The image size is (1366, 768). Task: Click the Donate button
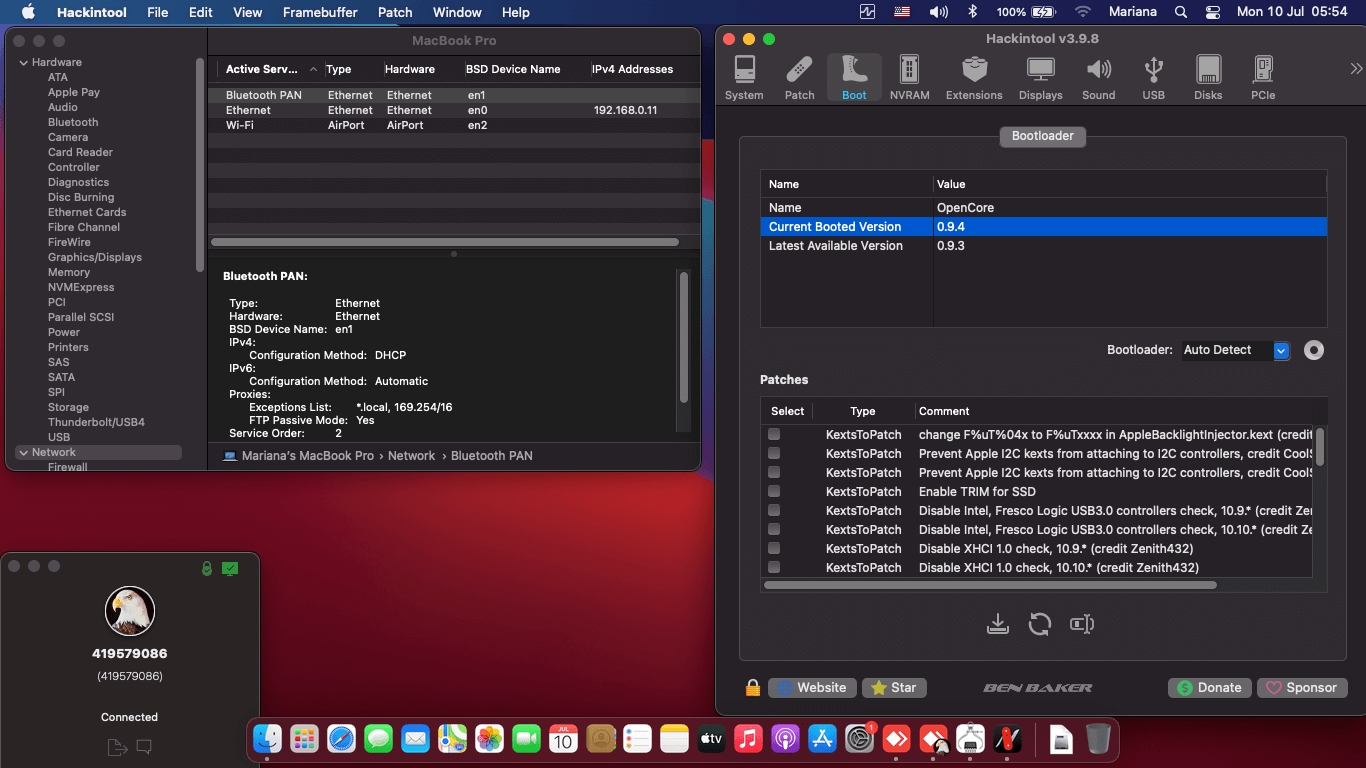[1210, 688]
